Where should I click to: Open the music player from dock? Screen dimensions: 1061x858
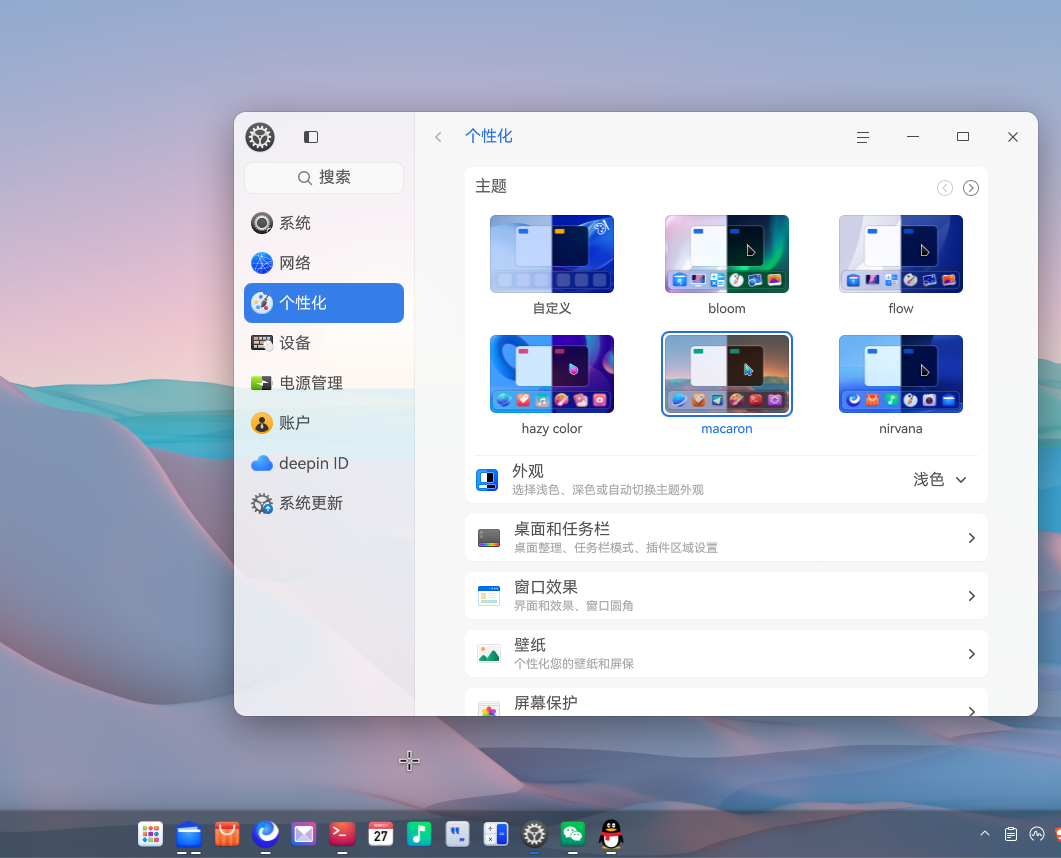(419, 834)
